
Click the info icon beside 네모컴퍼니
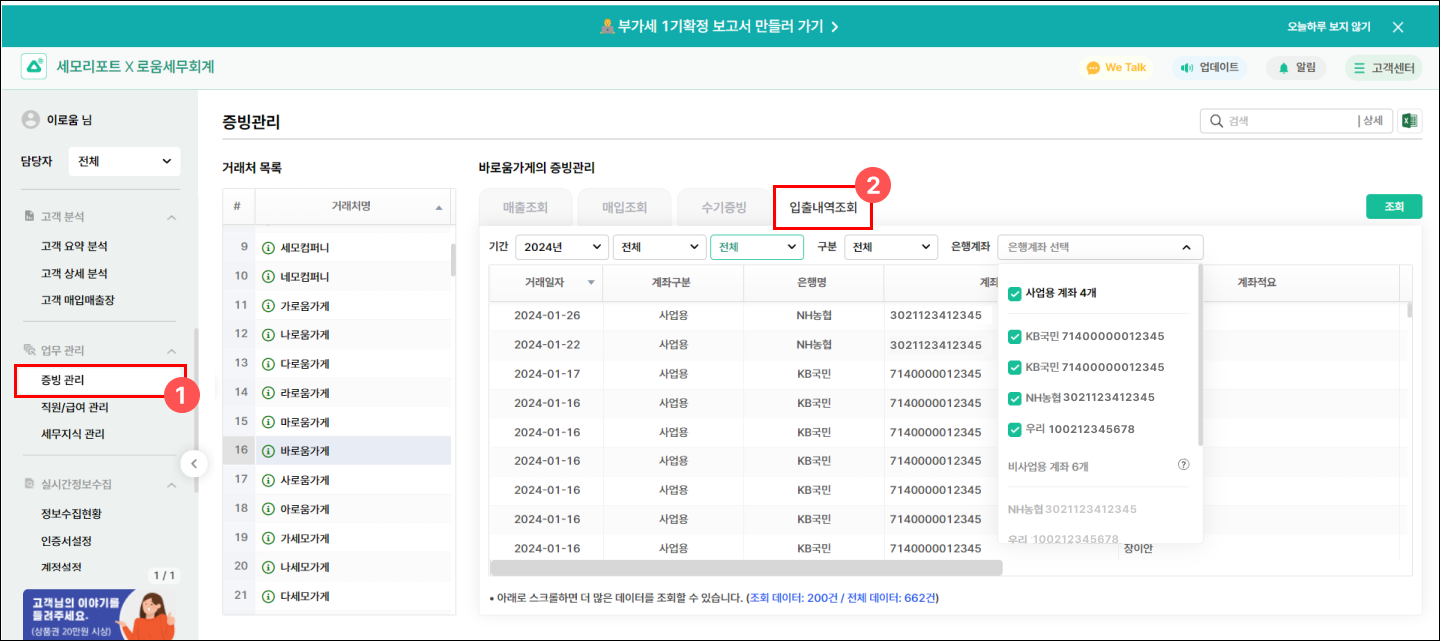point(268,276)
